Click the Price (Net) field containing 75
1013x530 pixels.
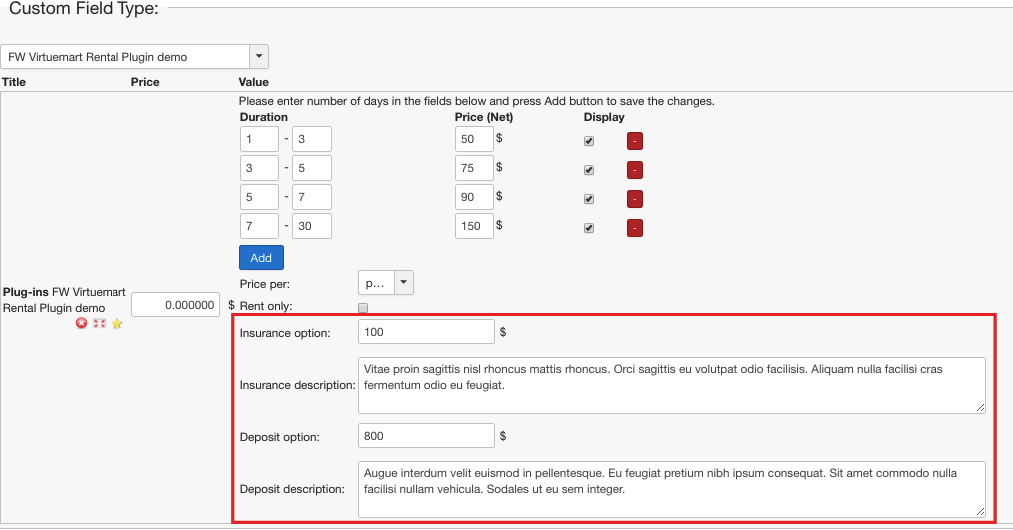click(474, 168)
